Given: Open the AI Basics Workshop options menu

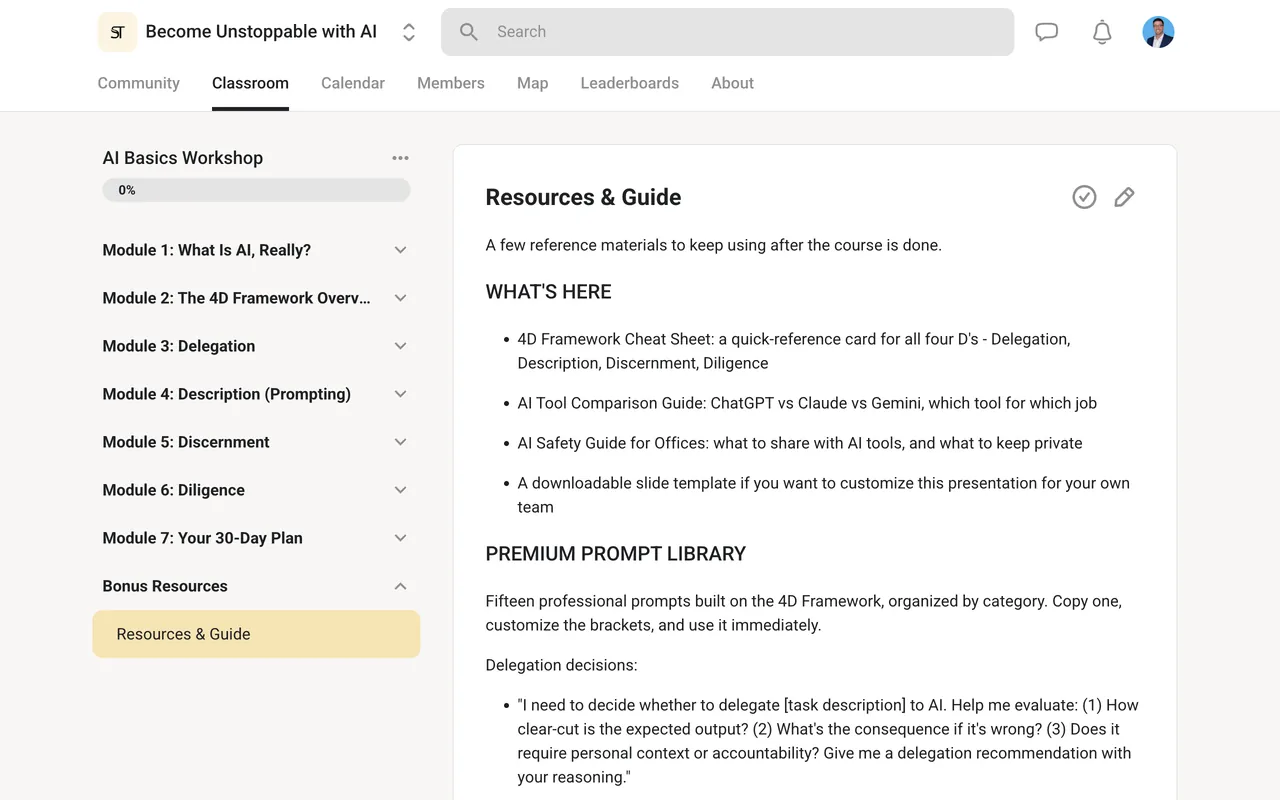Looking at the screenshot, I should [401, 158].
